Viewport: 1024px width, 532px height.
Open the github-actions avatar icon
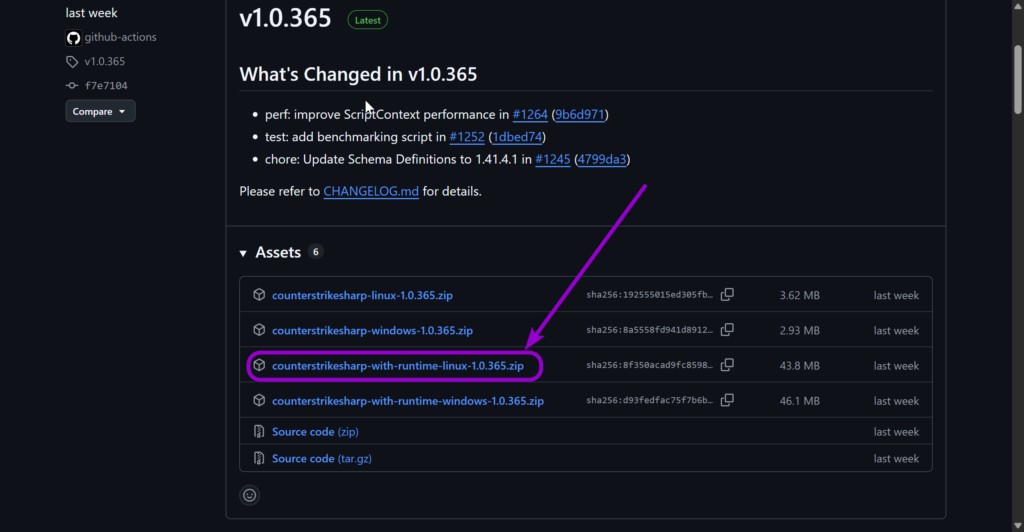[73, 38]
